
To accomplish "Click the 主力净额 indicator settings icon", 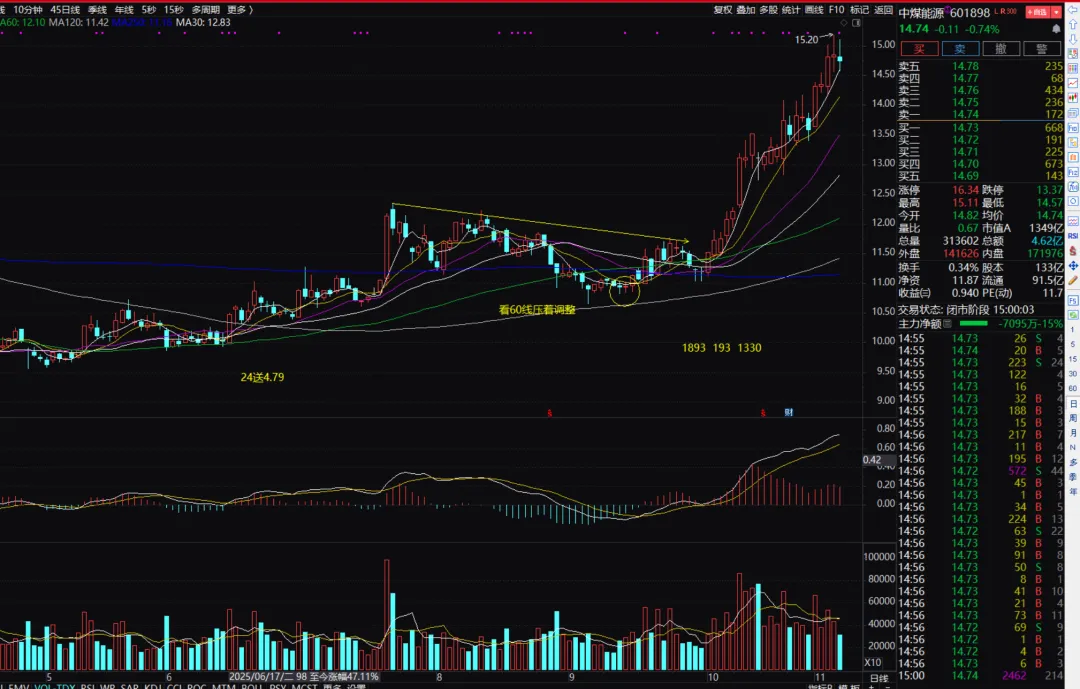I will point(948,323).
